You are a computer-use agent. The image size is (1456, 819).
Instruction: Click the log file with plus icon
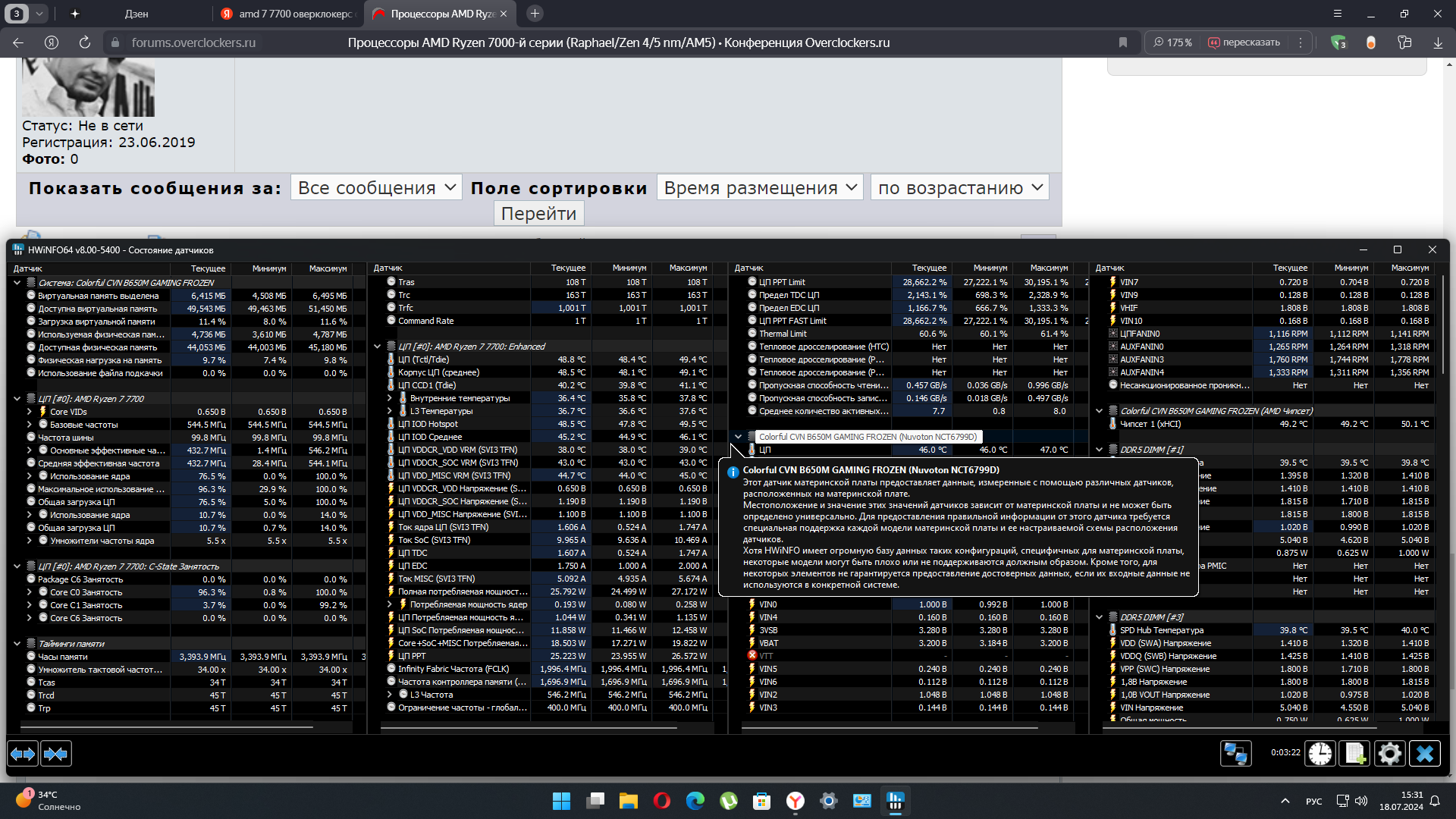coord(1354,754)
